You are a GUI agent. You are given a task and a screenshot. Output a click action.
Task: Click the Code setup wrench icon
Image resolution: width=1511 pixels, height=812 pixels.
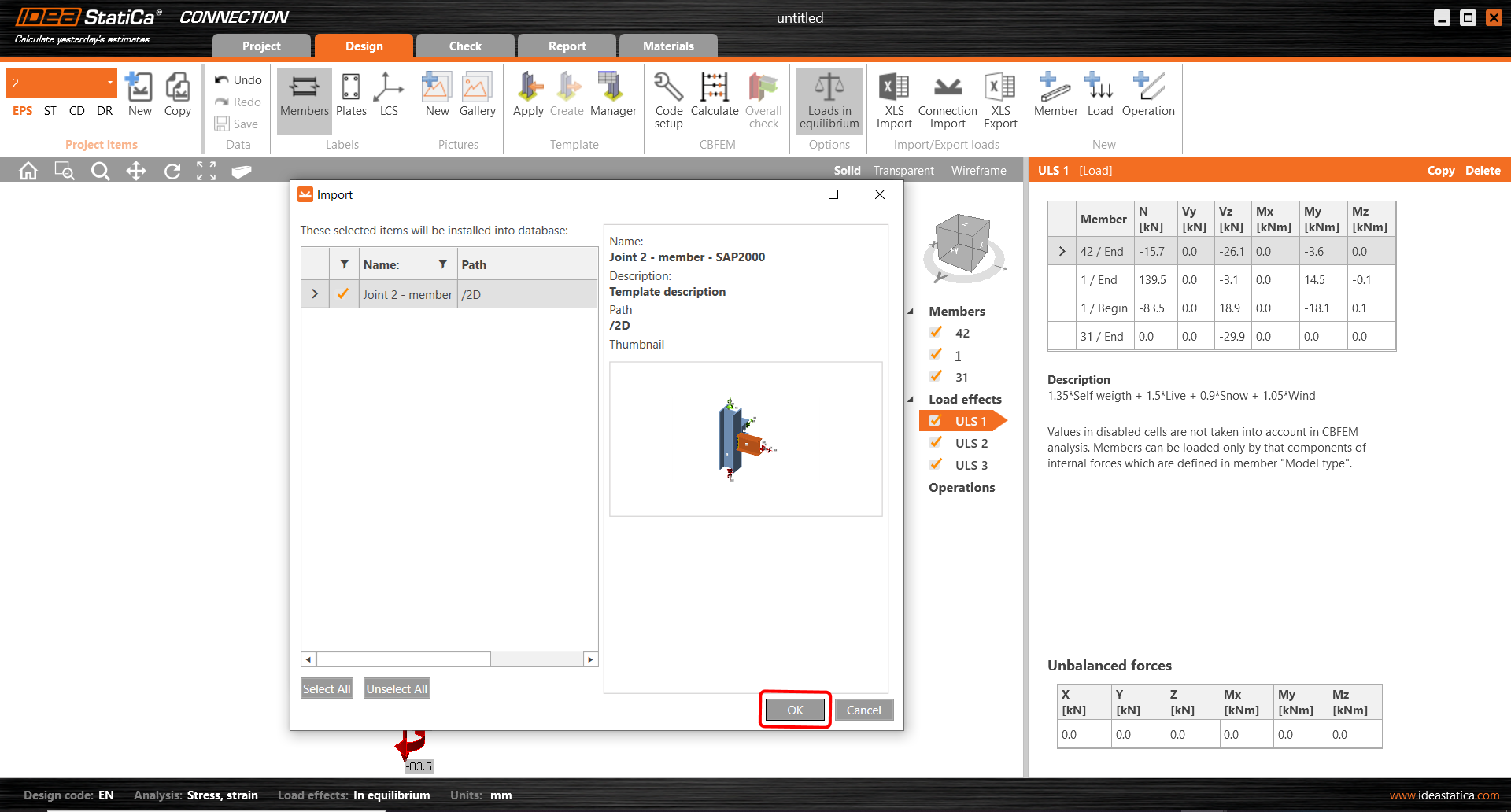pos(668,88)
